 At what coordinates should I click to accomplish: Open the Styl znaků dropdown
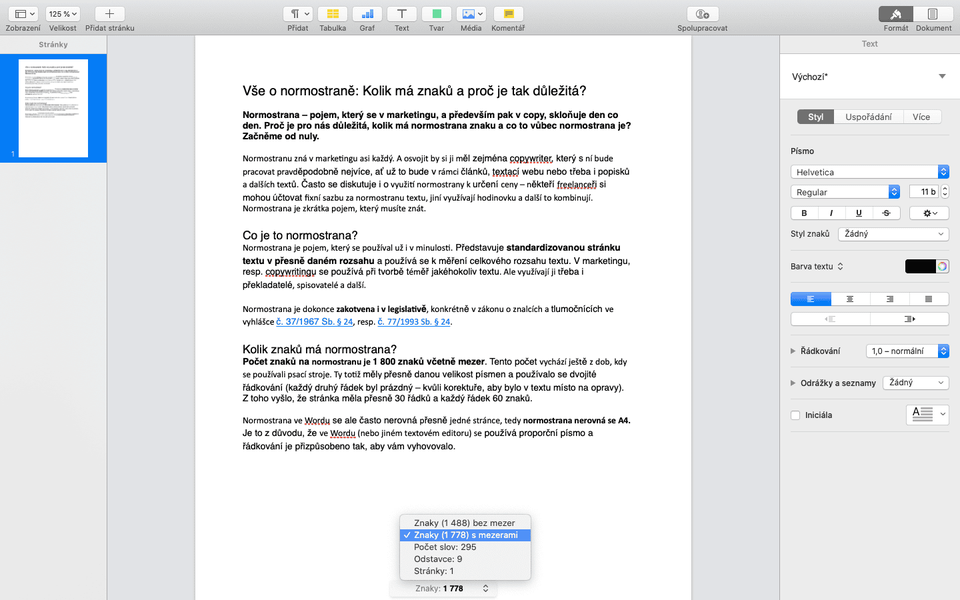click(x=893, y=234)
